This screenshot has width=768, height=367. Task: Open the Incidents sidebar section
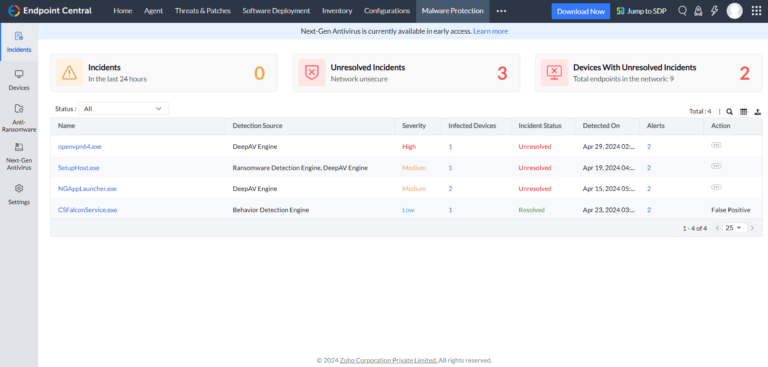point(19,42)
